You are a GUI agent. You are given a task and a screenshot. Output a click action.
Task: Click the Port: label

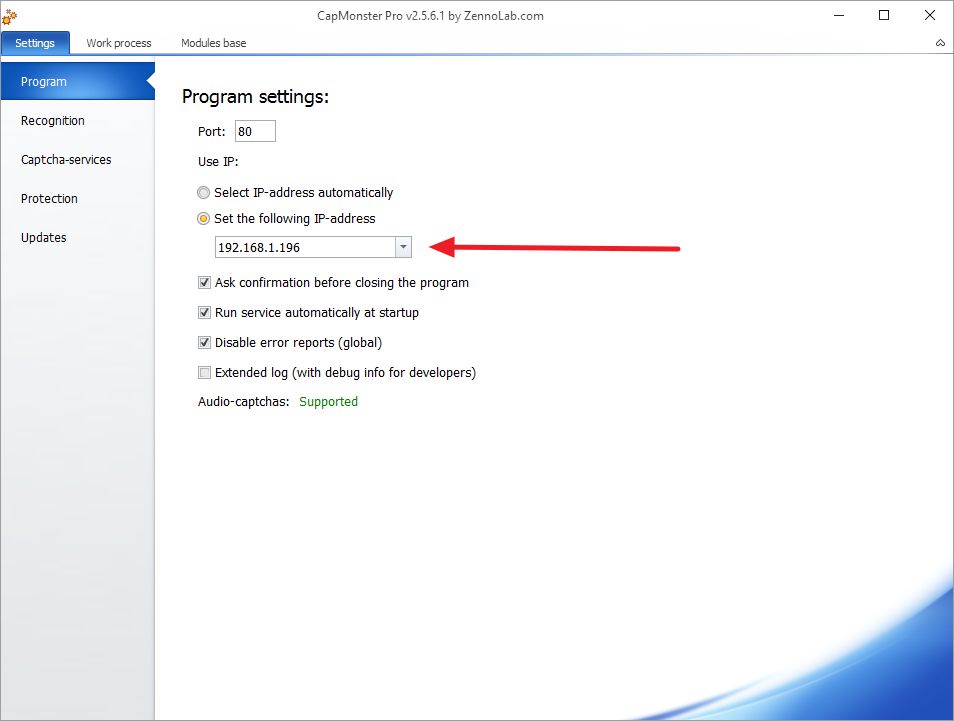[x=212, y=132]
